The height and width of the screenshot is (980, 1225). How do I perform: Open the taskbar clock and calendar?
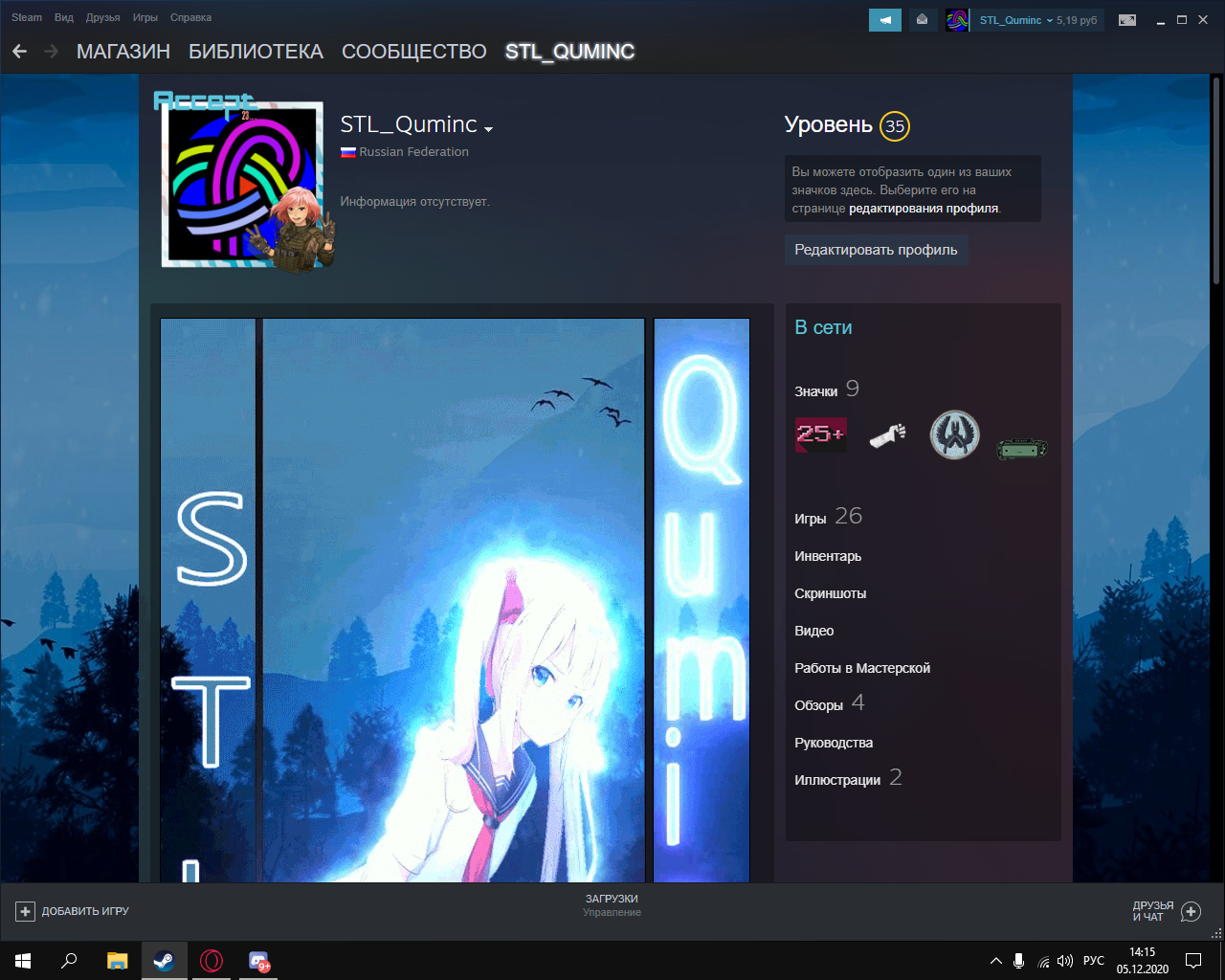click(1143, 961)
